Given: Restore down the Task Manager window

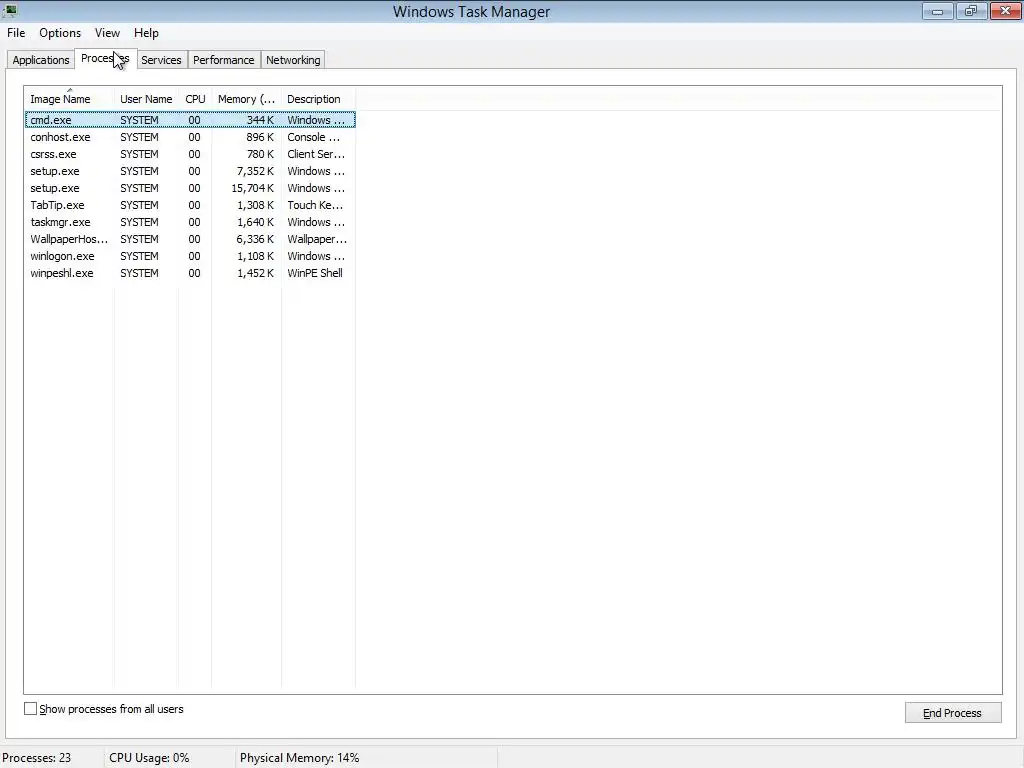Looking at the screenshot, I should tap(971, 11).
